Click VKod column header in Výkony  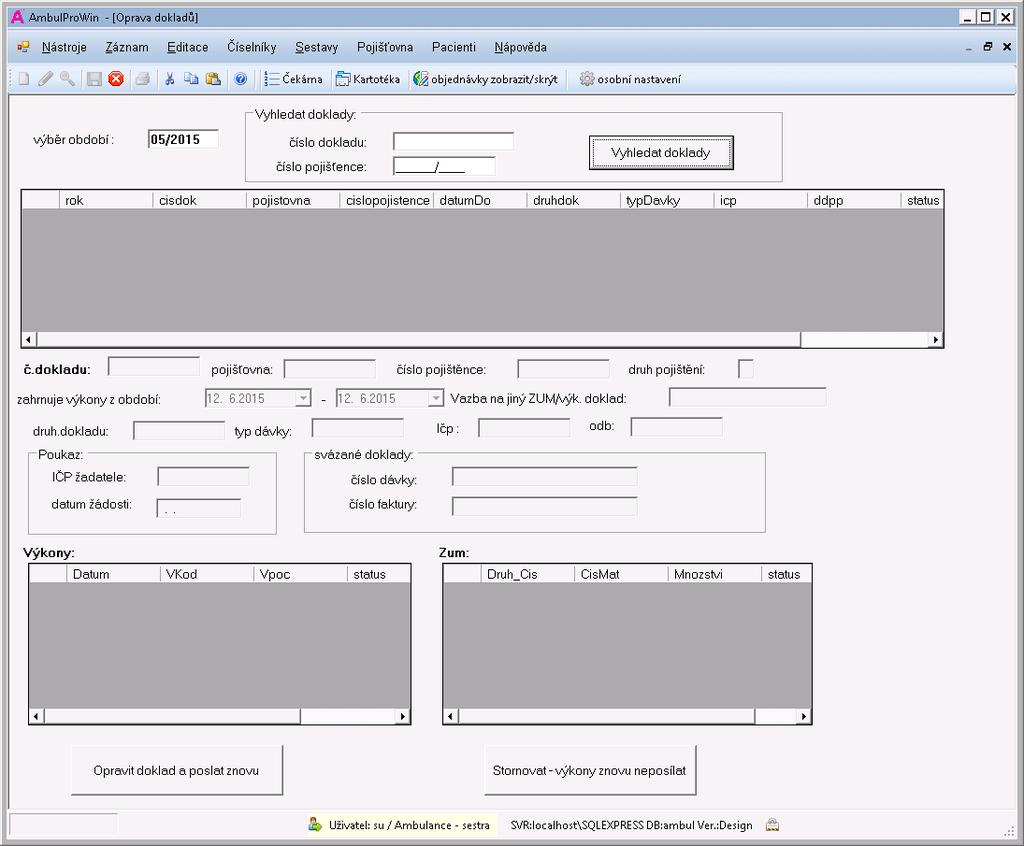[x=206, y=574]
